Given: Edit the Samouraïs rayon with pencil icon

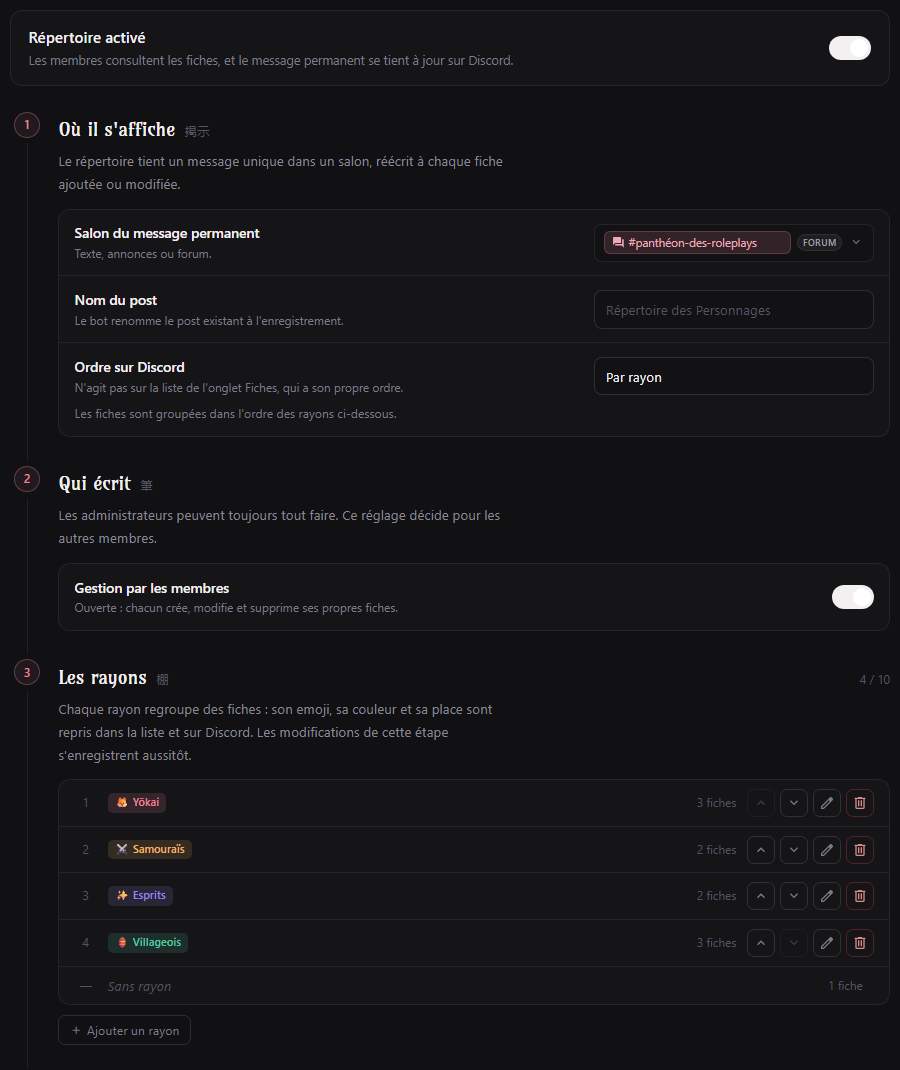Looking at the screenshot, I should pyautogui.click(x=827, y=850).
